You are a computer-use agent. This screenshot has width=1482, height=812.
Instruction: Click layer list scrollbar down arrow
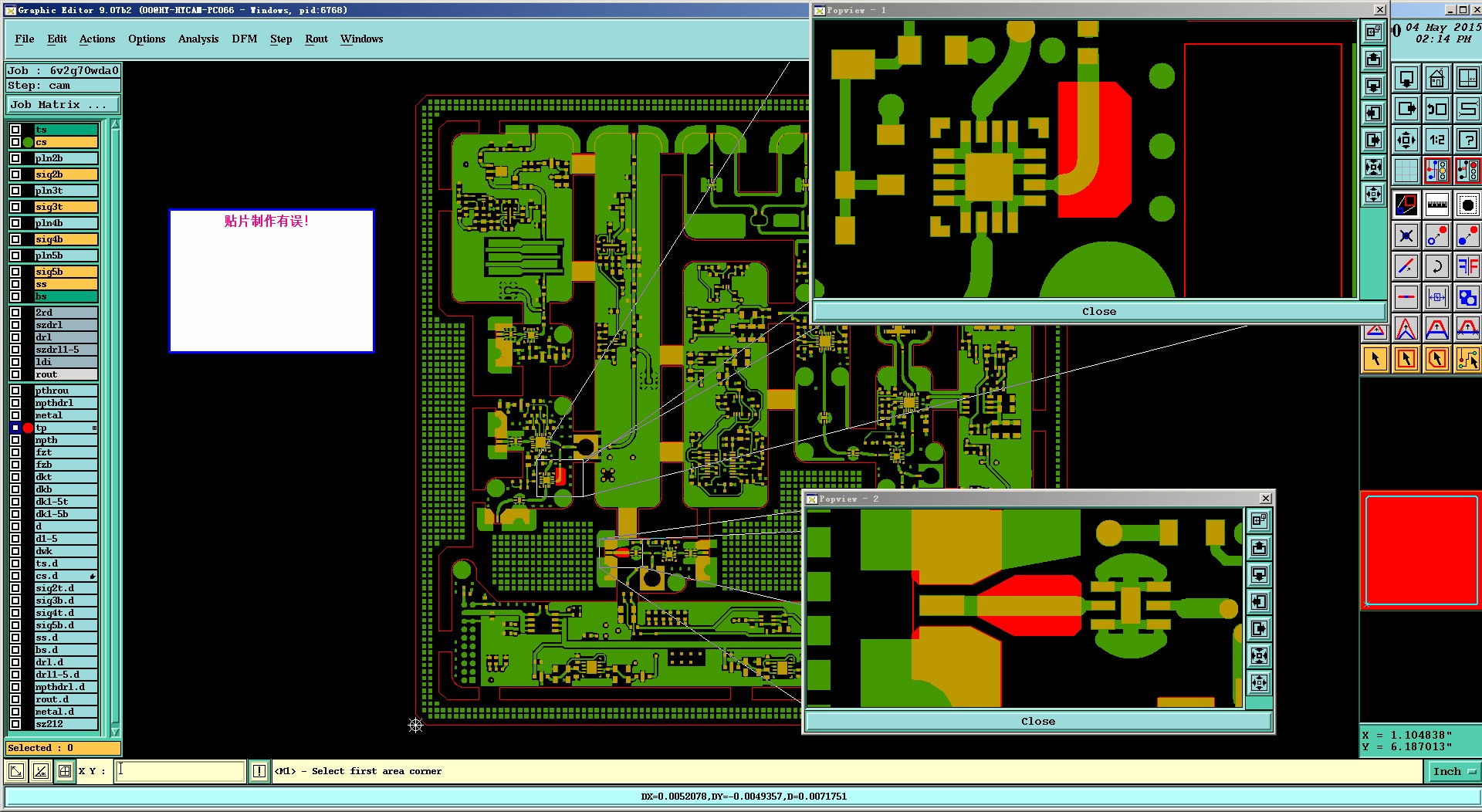pos(115,732)
